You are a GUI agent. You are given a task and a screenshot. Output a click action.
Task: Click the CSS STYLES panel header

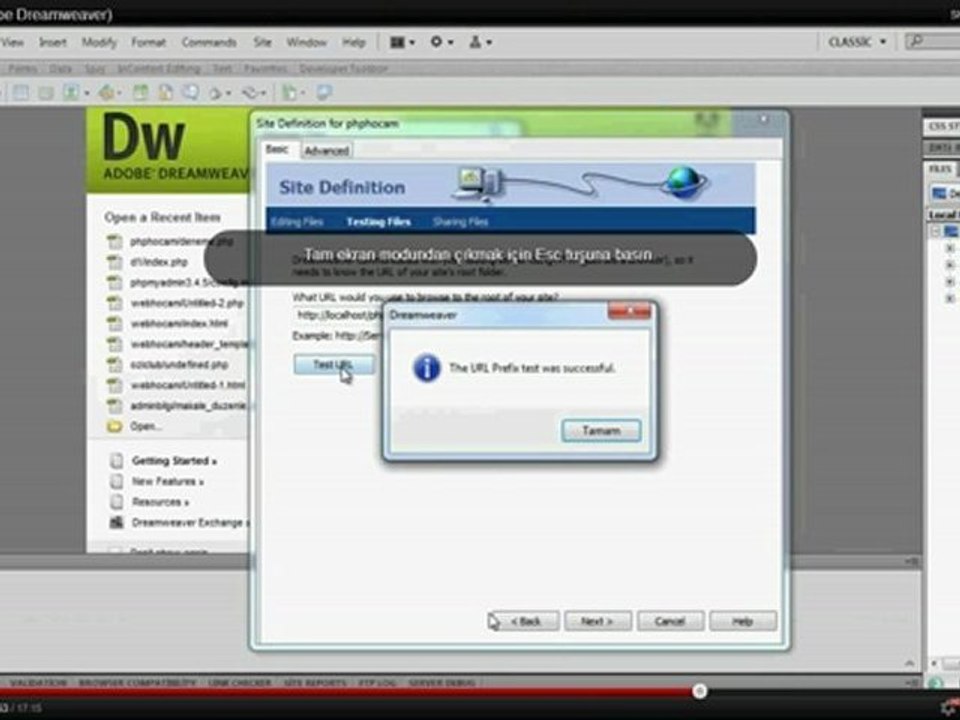click(942, 126)
